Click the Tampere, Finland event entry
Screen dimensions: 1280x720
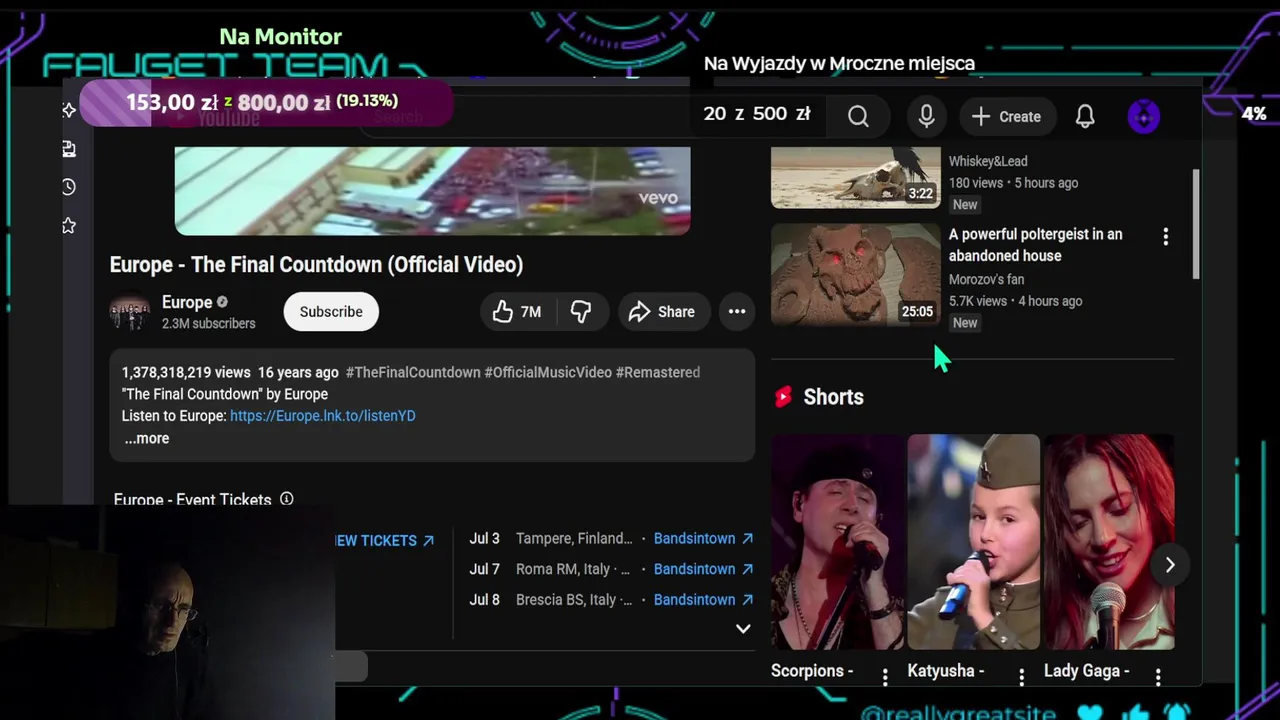click(574, 538)
